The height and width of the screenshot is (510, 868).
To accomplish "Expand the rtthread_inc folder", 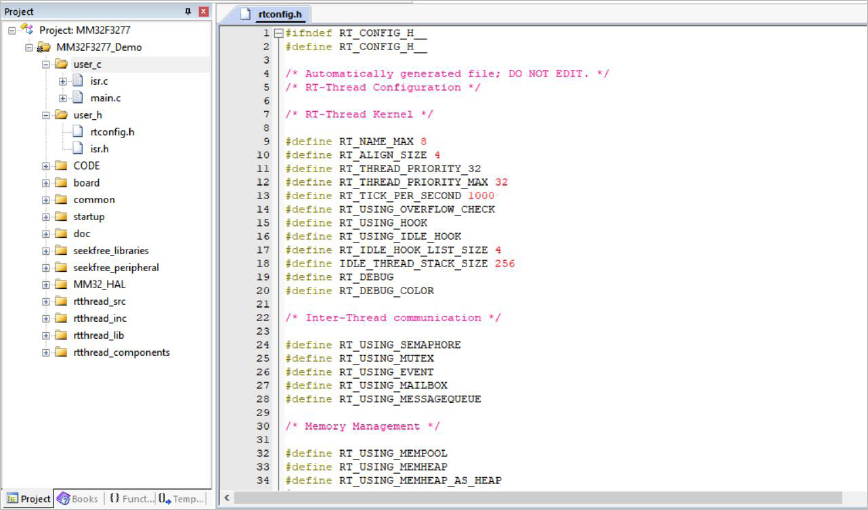I will (x=46, y=319).
